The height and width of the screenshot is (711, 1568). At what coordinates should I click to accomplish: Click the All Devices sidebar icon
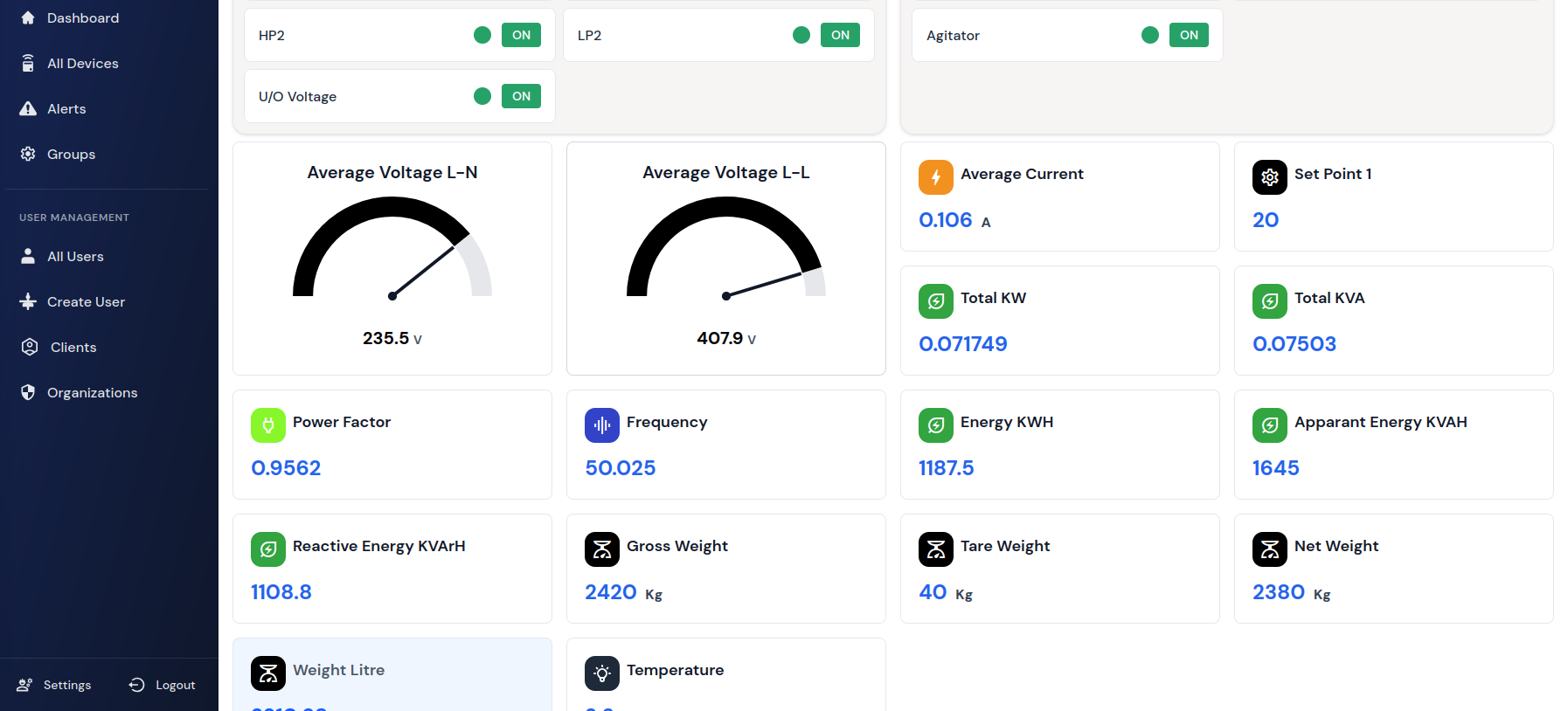click(x=28, y=63)
